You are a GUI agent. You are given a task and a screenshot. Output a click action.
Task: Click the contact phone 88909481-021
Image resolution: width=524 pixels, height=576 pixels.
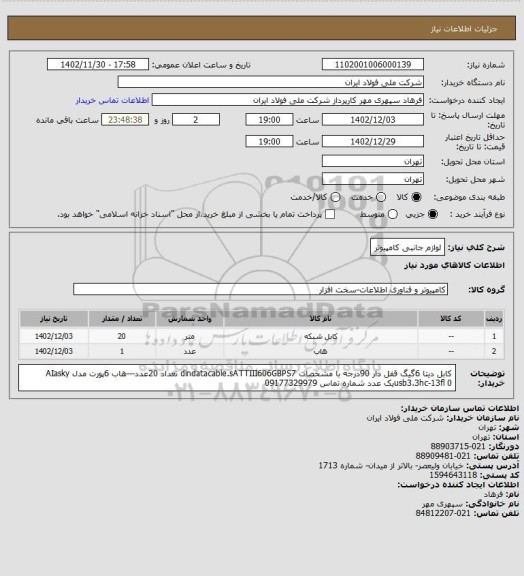443,456
